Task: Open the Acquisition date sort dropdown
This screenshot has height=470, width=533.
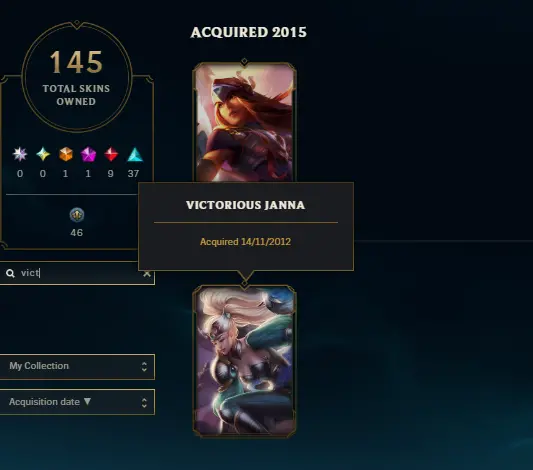Action: pos(77,402)
